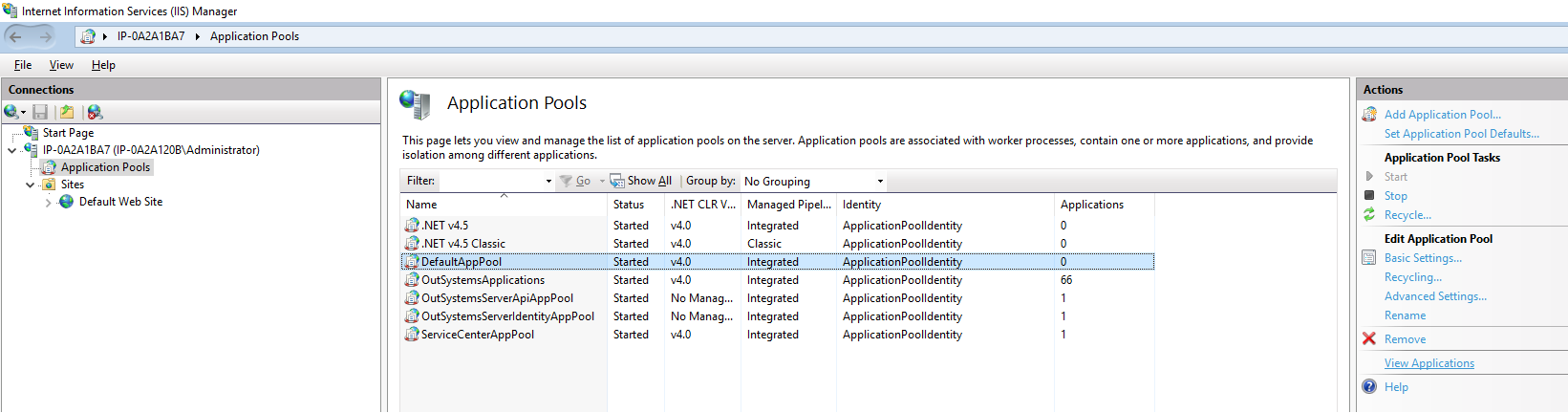Click the Help link in Actions pane
Image resolution: width=1568 pixels, height=413 pixels.
(x=1396, y=387)
